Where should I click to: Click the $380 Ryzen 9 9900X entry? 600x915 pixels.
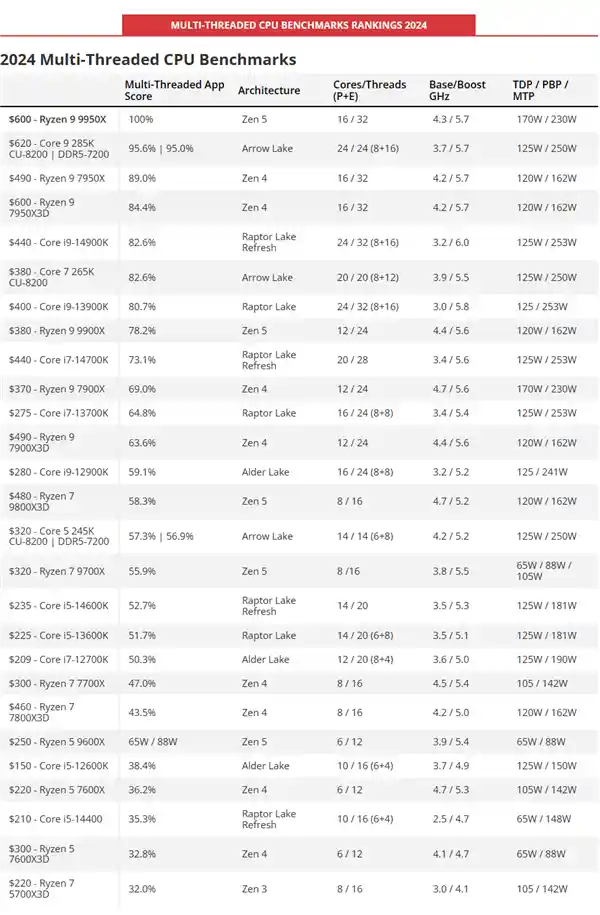(x=59, y=331)
